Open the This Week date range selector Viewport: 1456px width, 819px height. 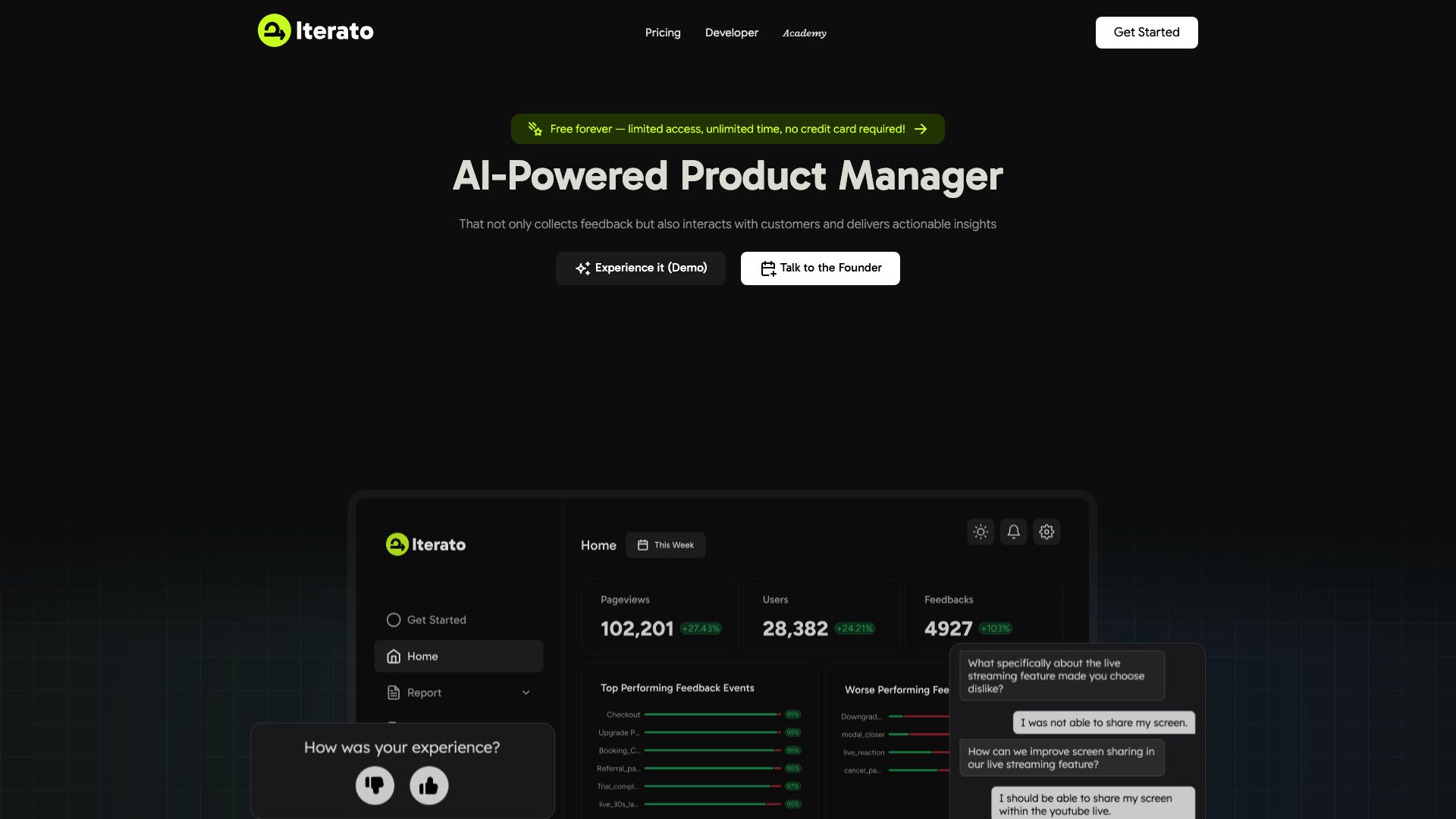(x=666, y=544)
